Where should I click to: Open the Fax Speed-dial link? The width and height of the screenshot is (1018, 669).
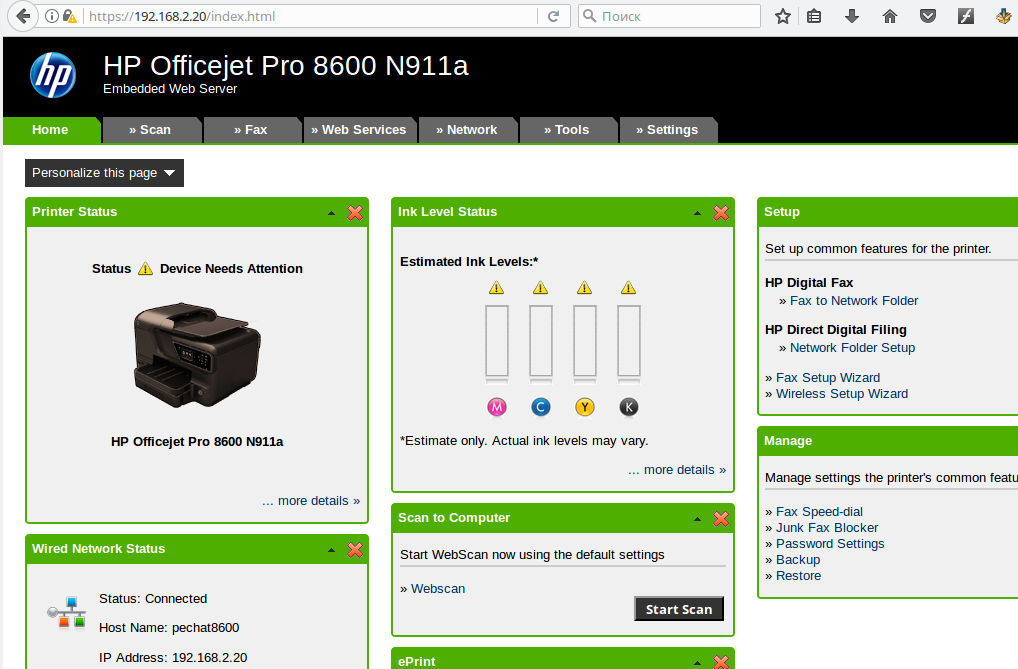(x=819, y=512)
